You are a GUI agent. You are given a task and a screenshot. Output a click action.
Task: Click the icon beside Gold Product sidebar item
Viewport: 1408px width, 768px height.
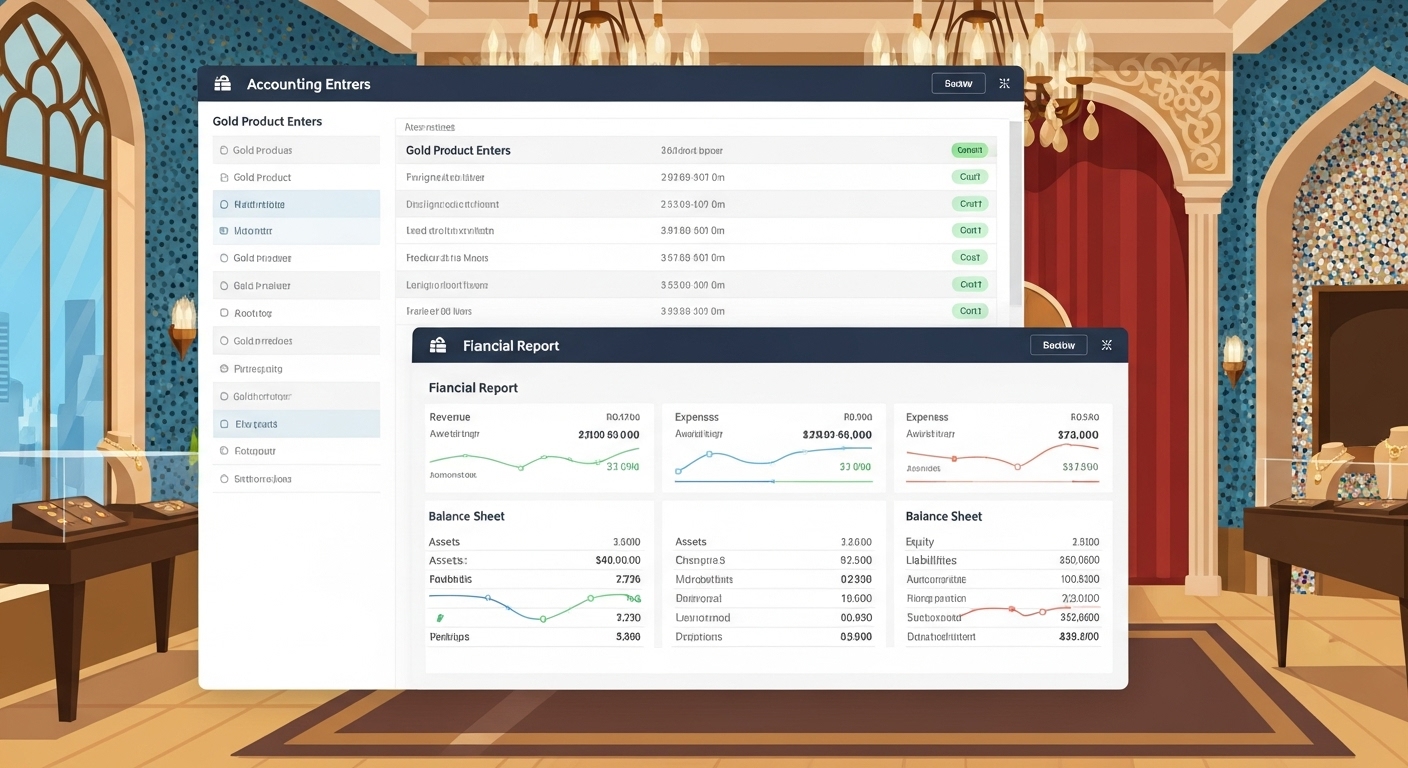[x=224, y=178]
